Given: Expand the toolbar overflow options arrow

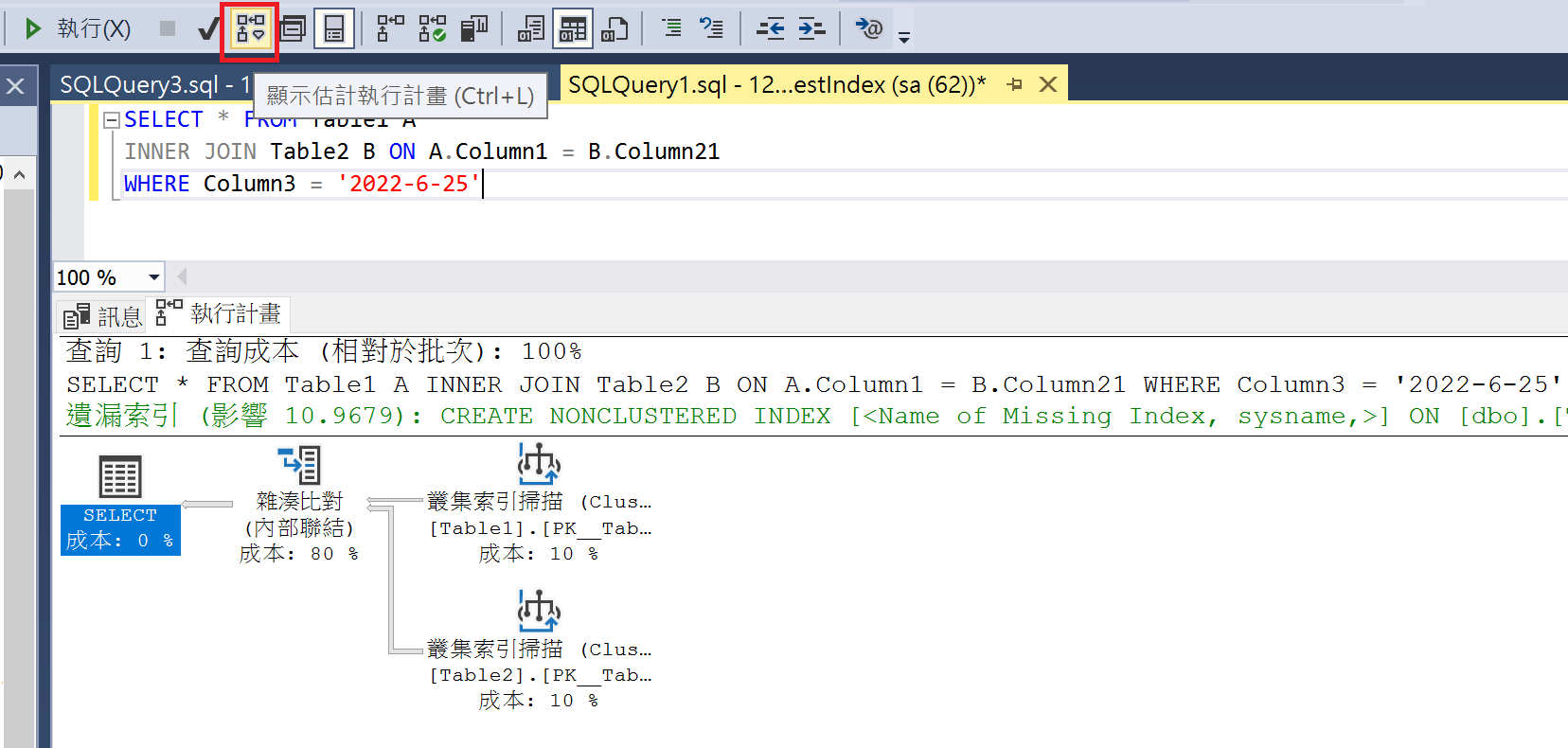Looking at the screenshot, I should [x=904, y=37].
